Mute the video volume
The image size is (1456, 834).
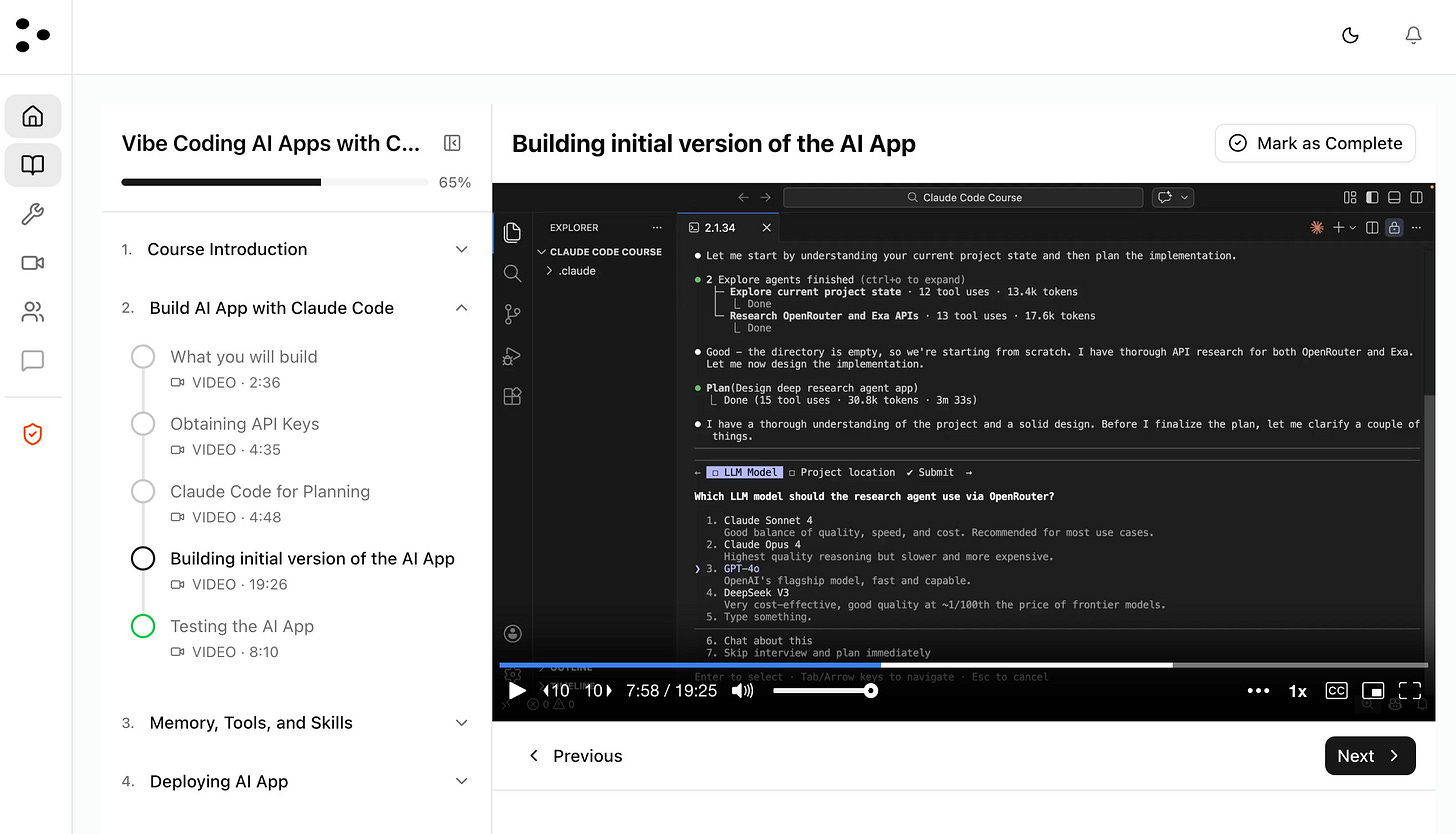click(x=743, y=690)
